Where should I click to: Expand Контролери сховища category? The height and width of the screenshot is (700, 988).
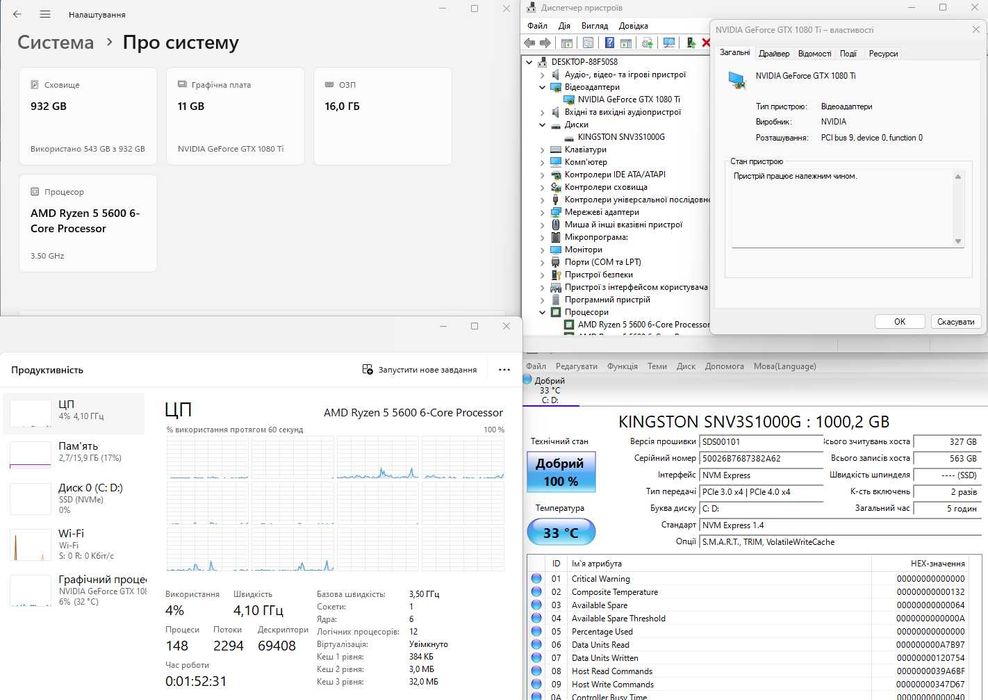click(542, 187)
